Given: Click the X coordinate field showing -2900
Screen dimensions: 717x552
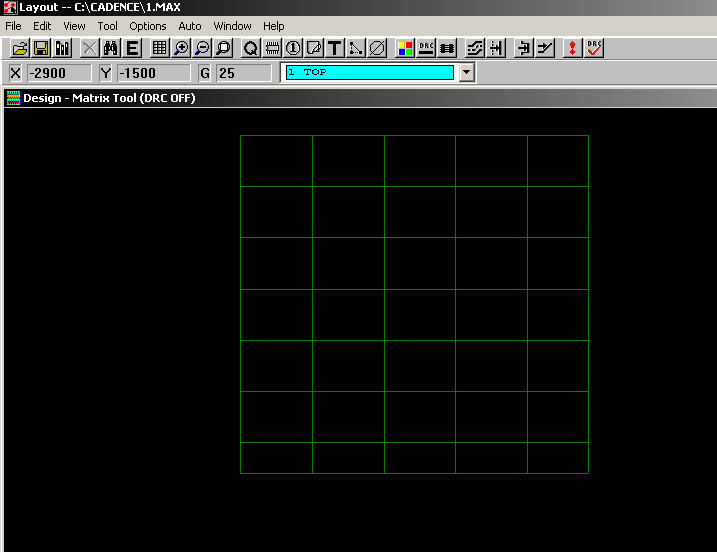Looking at the screenshot, I should (x=59, y=73).
